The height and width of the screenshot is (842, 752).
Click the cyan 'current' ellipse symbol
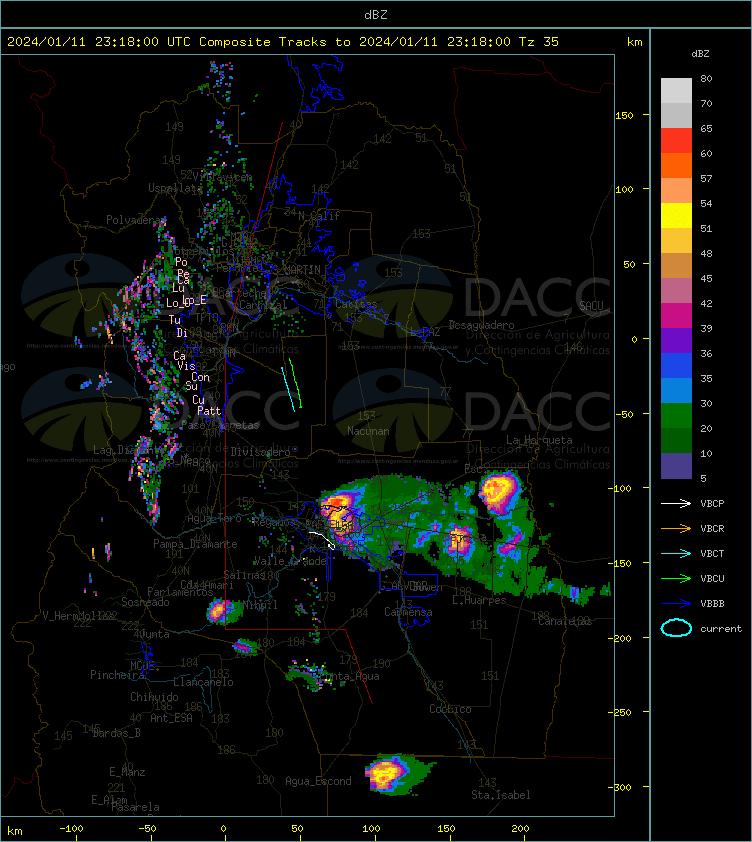point(676,628)
